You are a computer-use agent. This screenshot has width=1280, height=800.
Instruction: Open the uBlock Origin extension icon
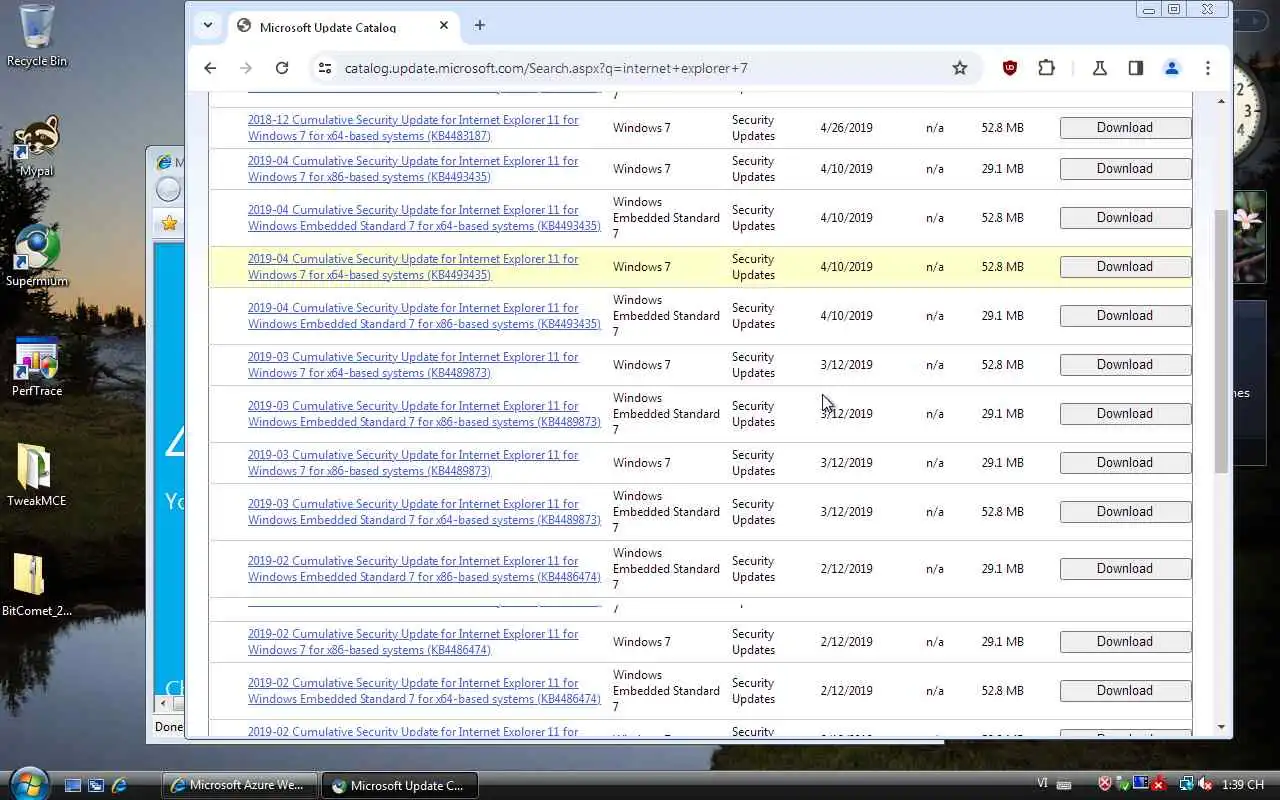click(x=1010, y=68)
